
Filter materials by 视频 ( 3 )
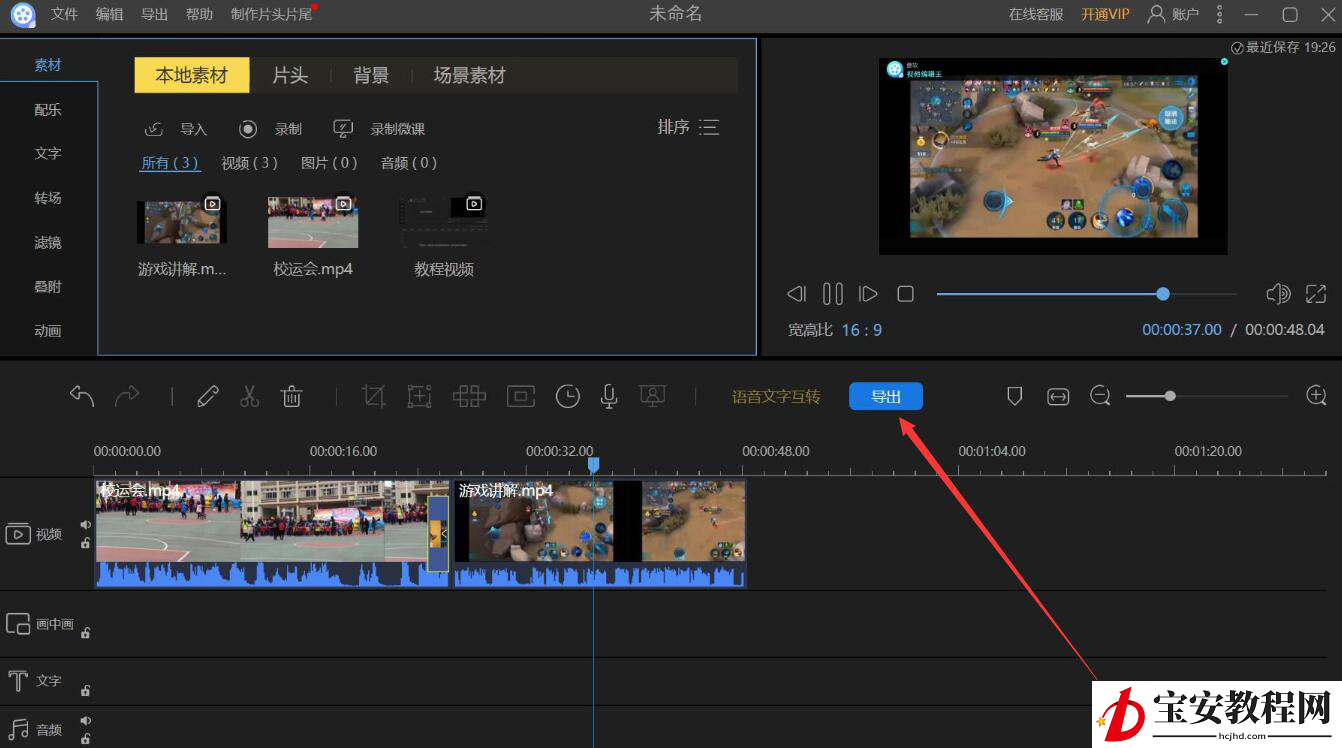pyautogui.click(x=249, y=162)
